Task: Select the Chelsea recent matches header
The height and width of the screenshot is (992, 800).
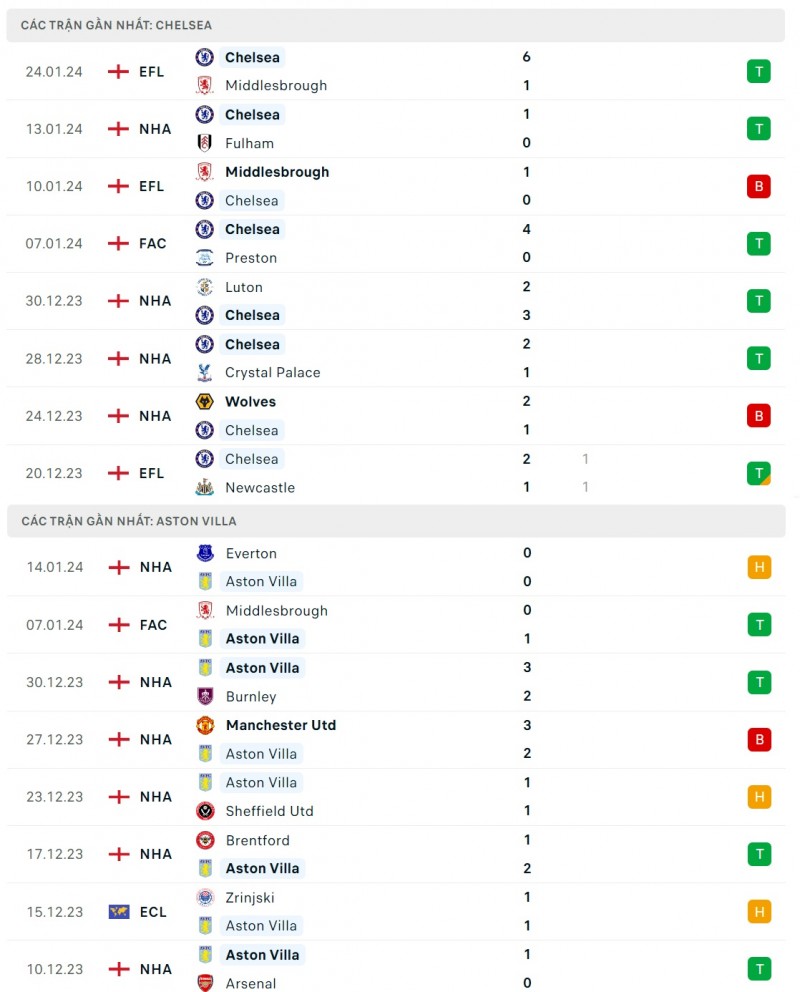Action: click(x=116, y=25)
